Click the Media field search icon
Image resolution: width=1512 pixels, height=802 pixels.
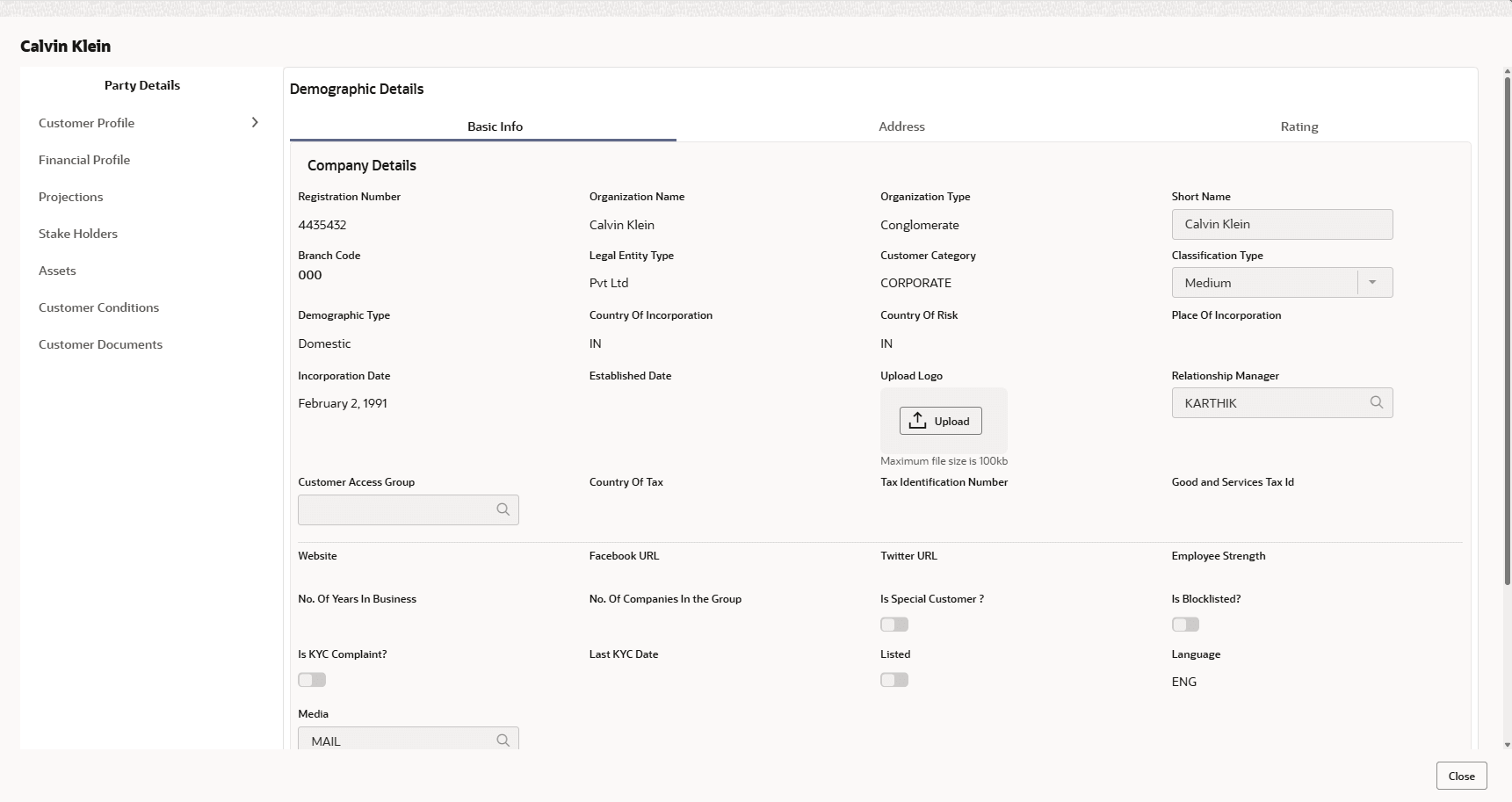point(503,741)
